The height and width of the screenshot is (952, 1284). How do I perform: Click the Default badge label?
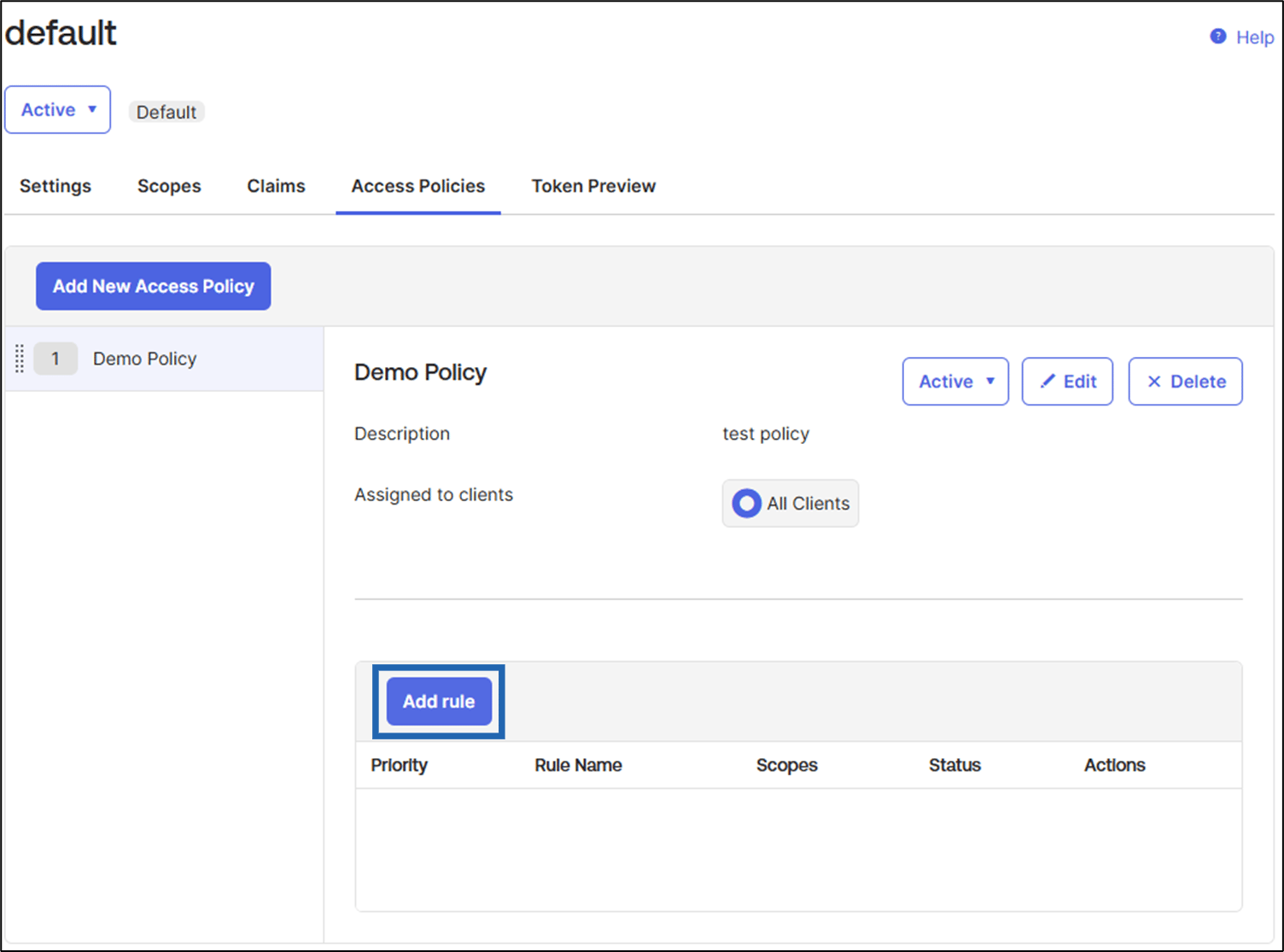click(166, 112)
